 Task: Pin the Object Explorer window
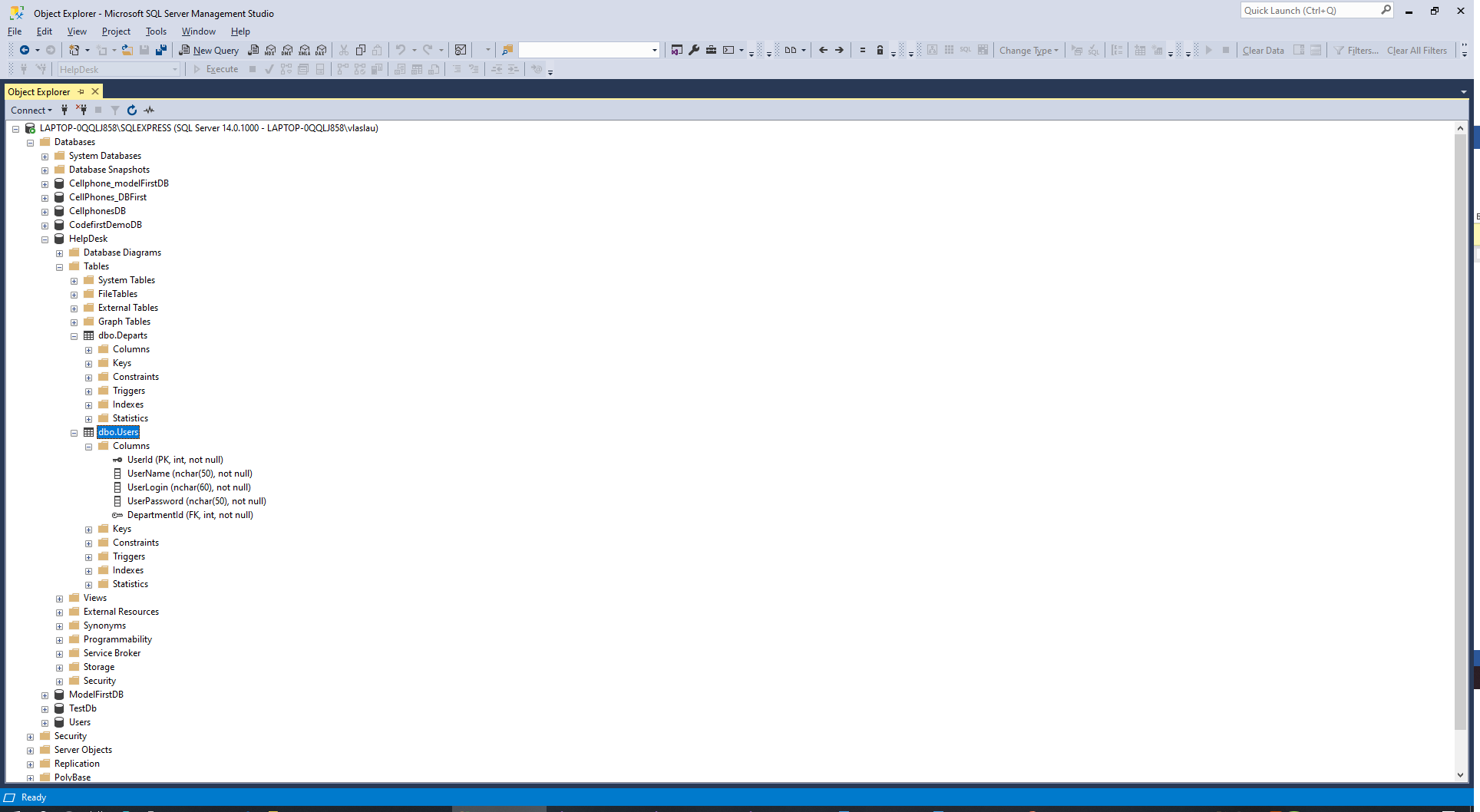tap(81, 91)
